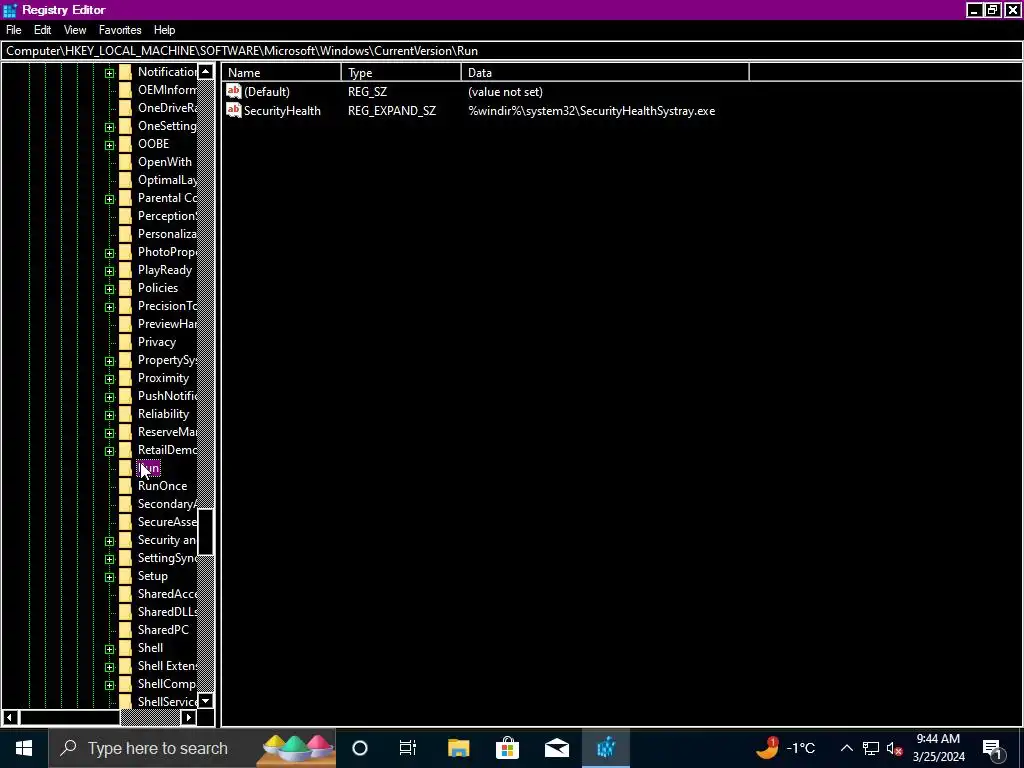
Task: Open the View menu
Action: coord(75,30)
